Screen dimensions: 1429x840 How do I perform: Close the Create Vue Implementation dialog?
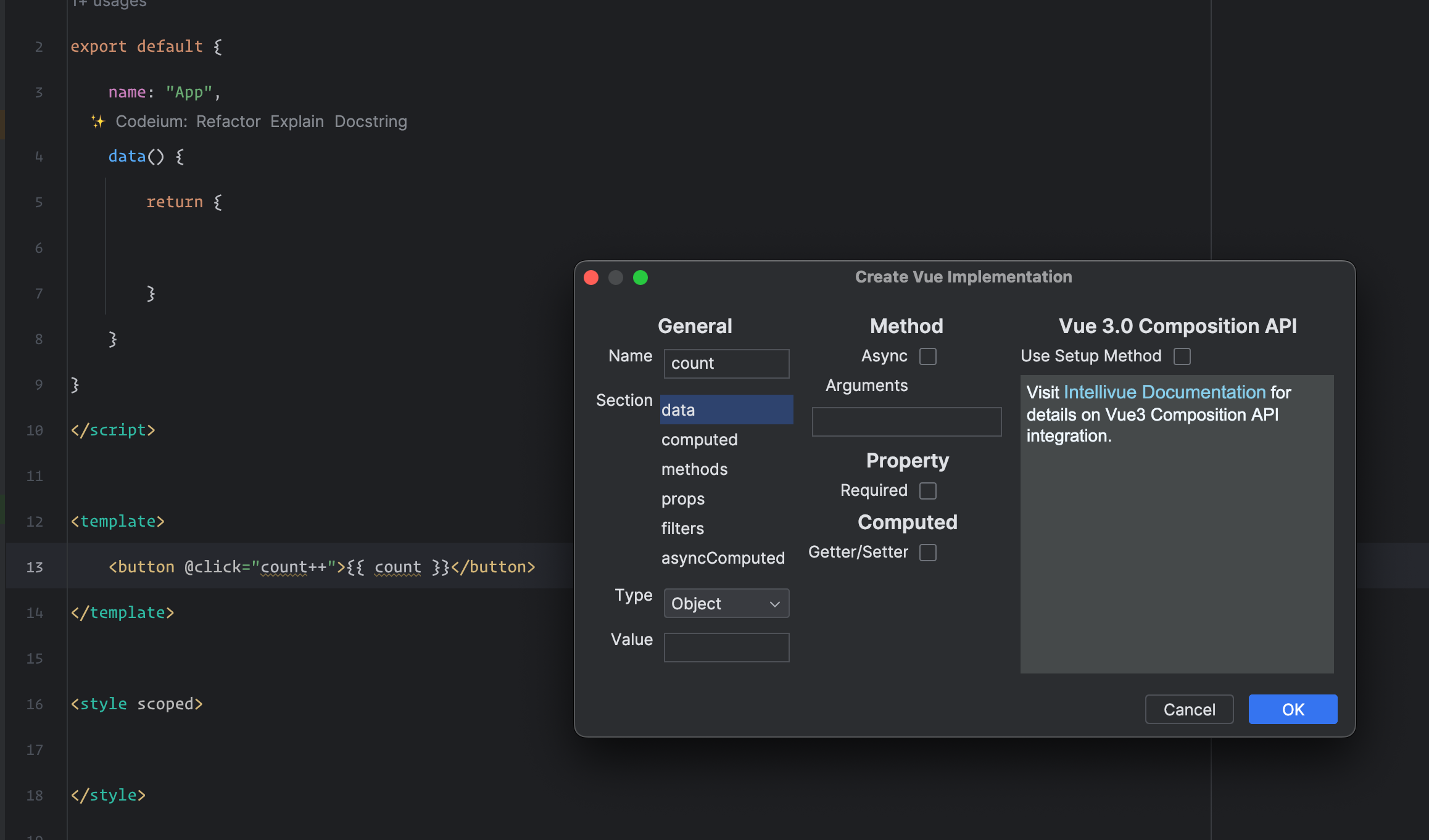(x=591, y=278)
